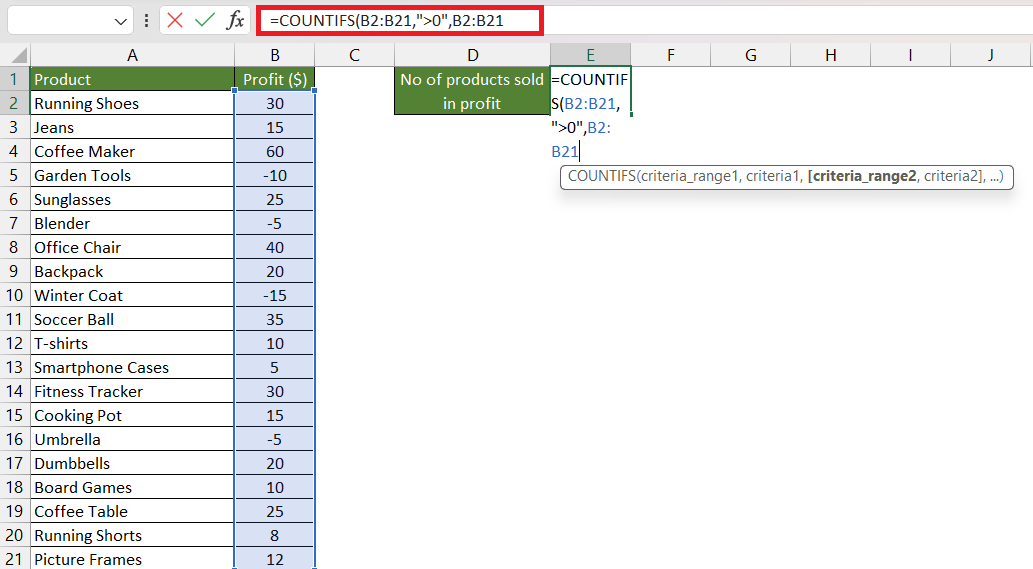This screenshot has height=569, width=1033.
Task: Click the Backpack cell
Action: [132, 271]
